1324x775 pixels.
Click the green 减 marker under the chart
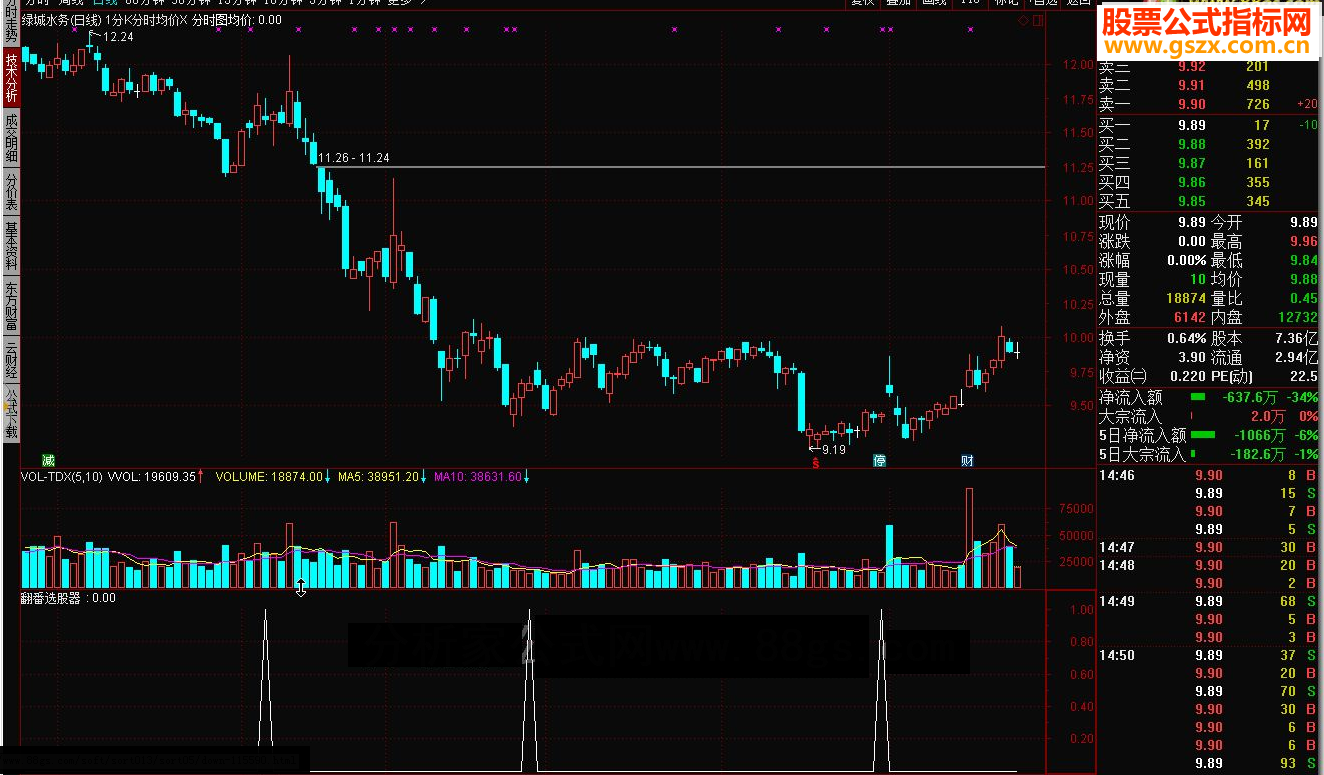pyautogui.click(x=48, y=459)
